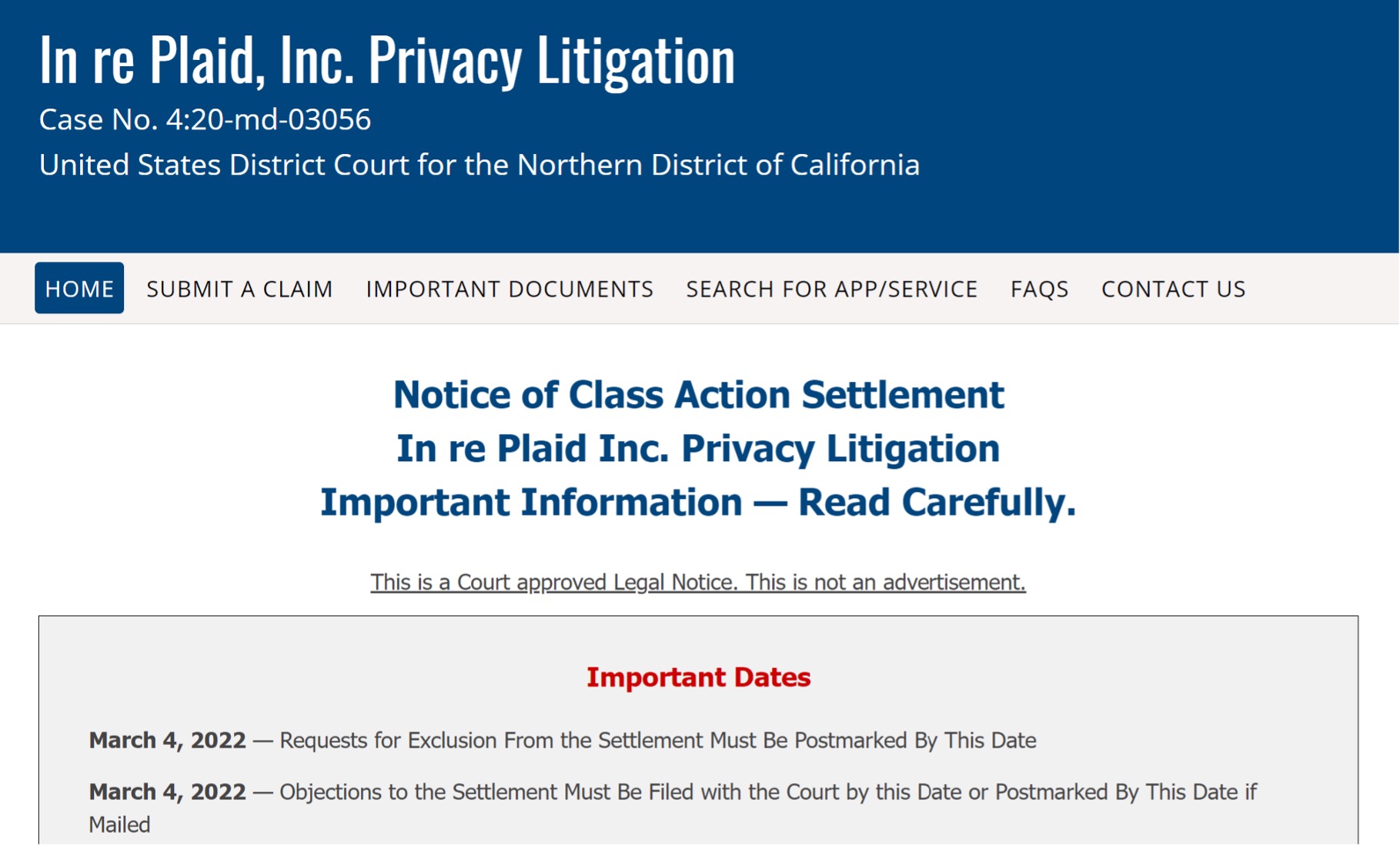
Task: Open the SEARCH FOR APP/SERVICE page
Action: [x=831, y=289]
